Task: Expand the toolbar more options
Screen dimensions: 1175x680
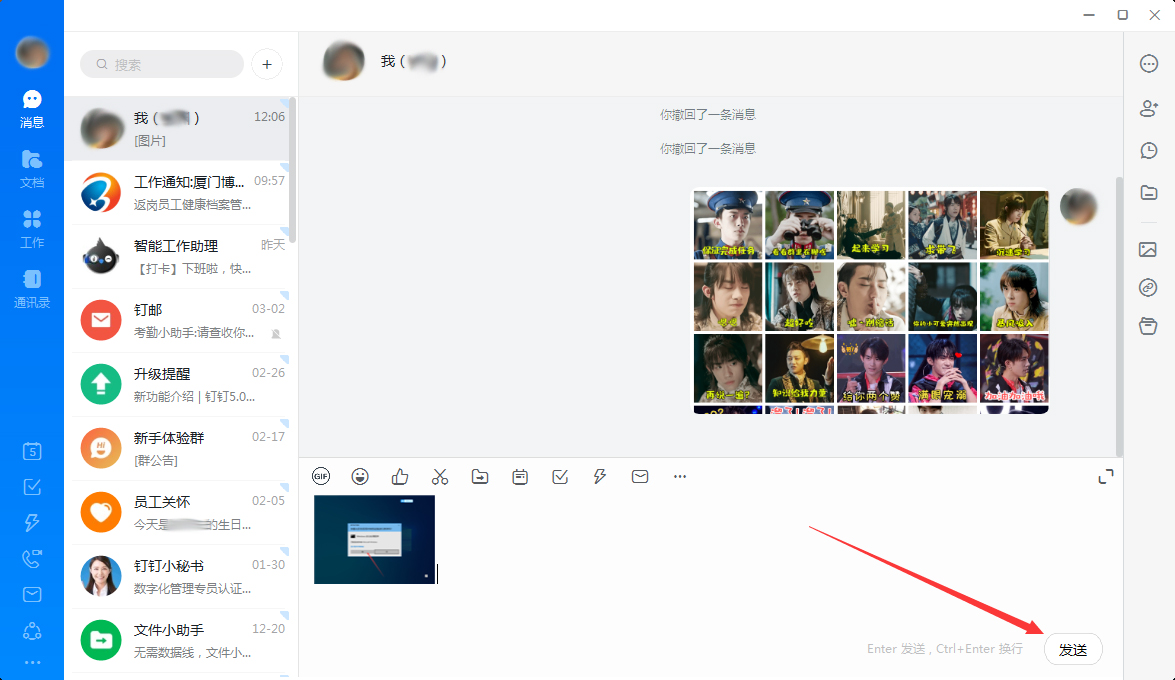Action: click(x=680, y=476)
